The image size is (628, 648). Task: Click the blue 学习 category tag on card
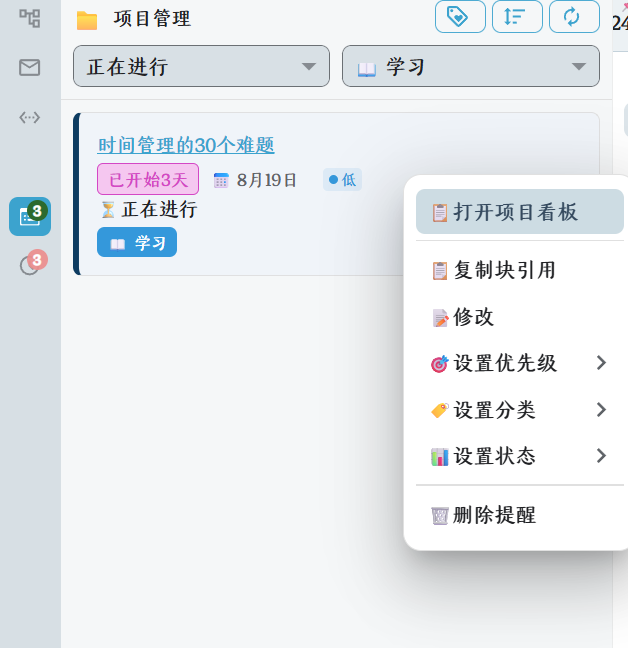[137, 242]
